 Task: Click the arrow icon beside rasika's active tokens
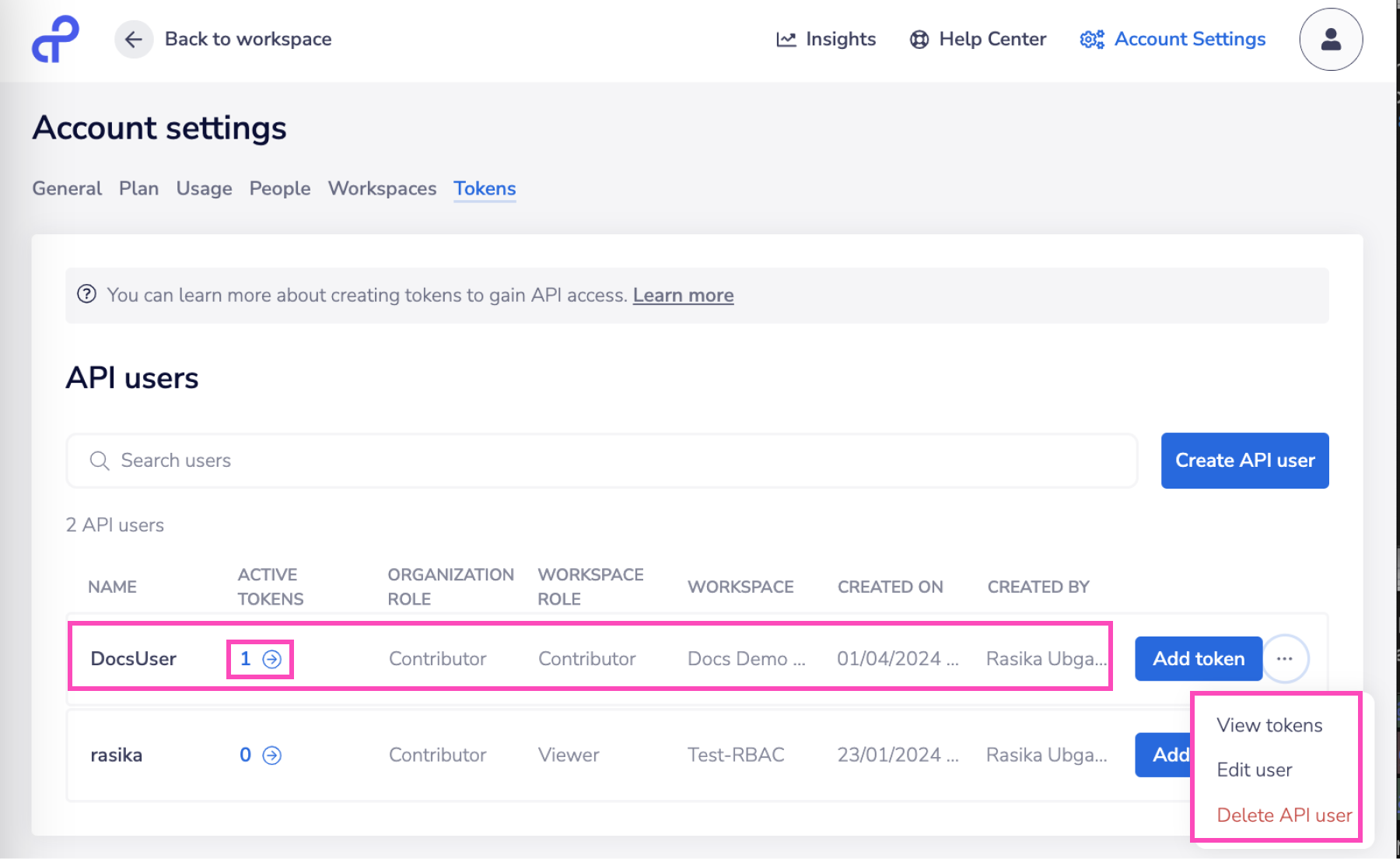coord(271,756)
